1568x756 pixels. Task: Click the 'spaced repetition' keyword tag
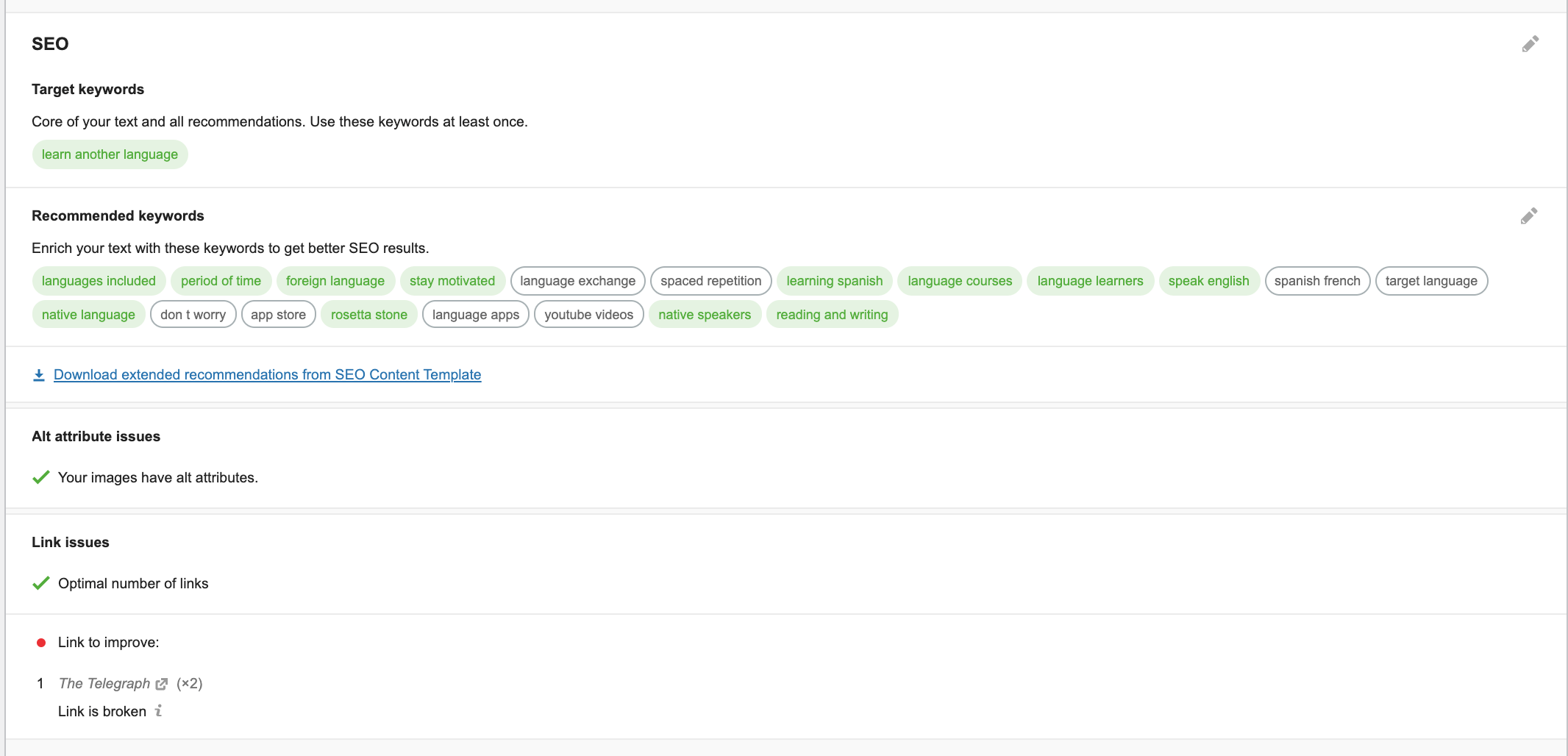(710, 281)
